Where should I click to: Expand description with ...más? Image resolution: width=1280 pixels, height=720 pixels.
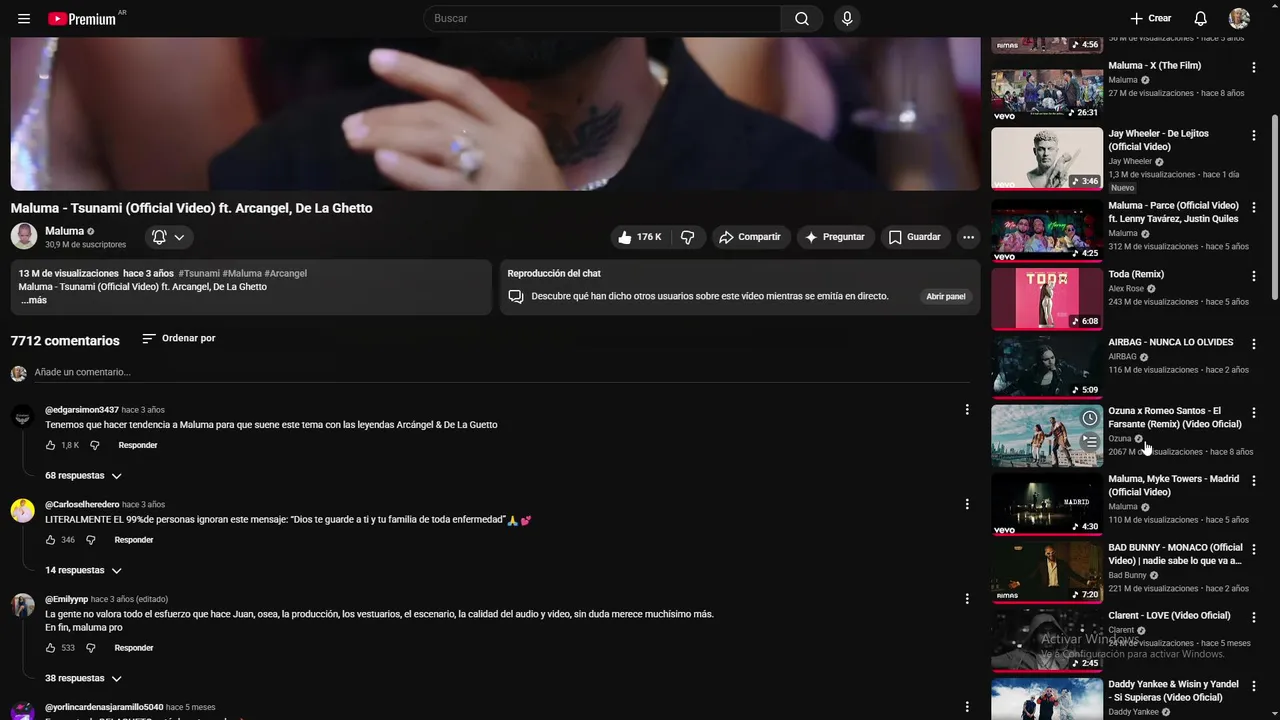33,300
